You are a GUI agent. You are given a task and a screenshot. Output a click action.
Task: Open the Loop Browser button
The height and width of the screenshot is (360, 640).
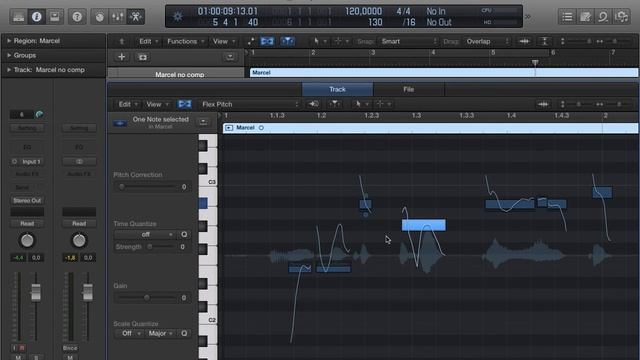click(x=603, y=17)
